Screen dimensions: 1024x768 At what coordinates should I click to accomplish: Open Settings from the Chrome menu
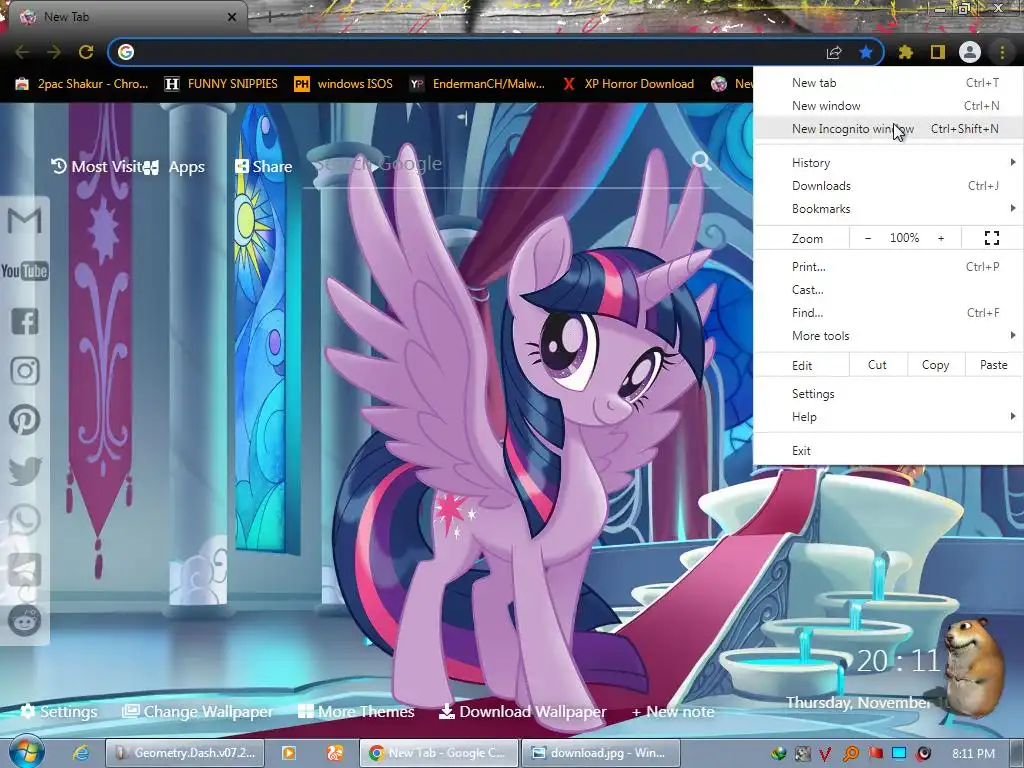pyautogui.click(x=888, y=394)
